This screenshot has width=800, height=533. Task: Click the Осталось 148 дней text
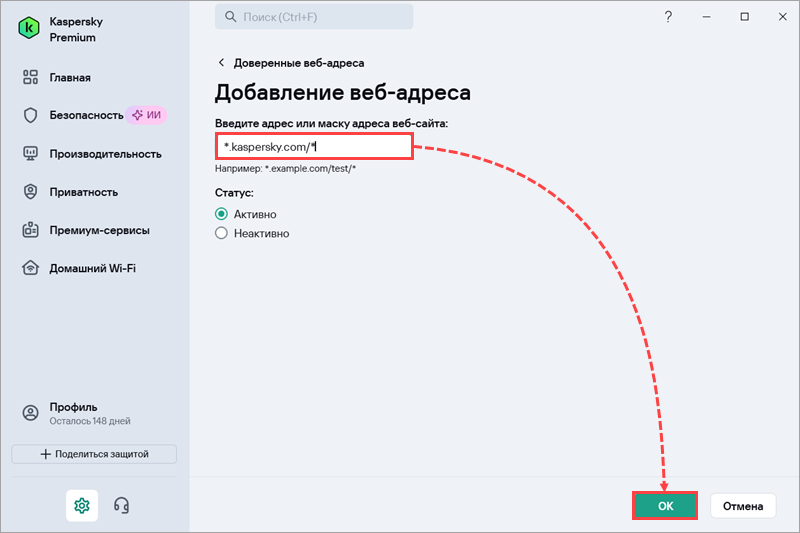(x=90, y=421)
